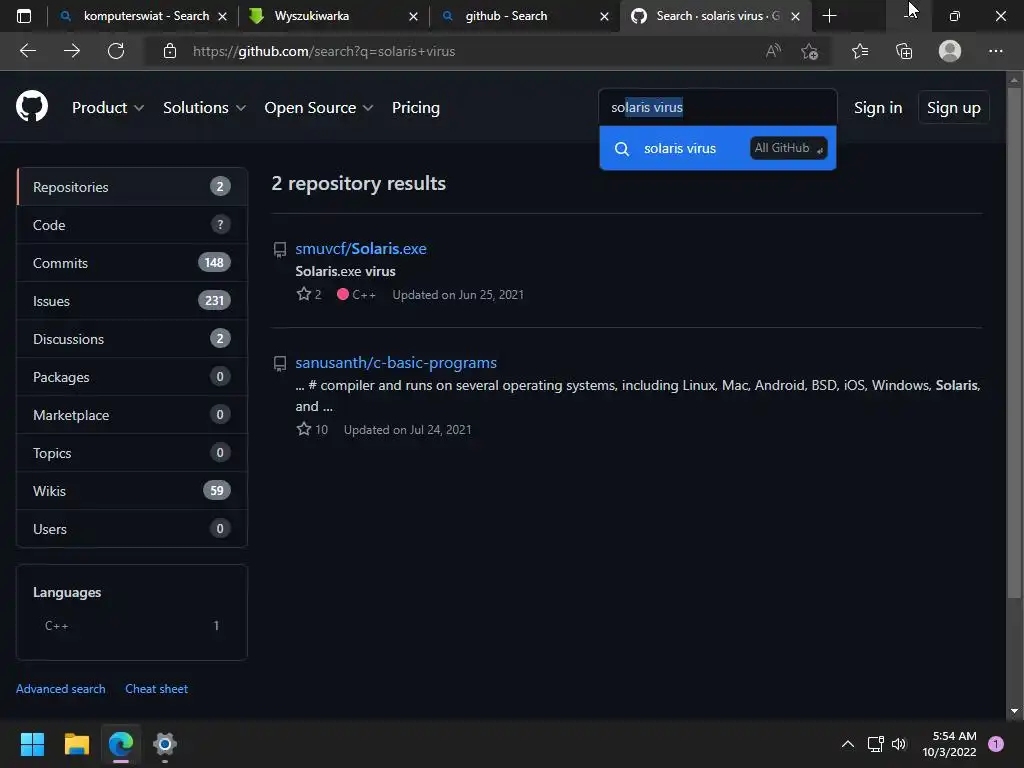1024x768 pixels.
Task: Click star icon on sanusanth/c-basic-programs result
Action: pyautogui.click(x=304, y=429)
